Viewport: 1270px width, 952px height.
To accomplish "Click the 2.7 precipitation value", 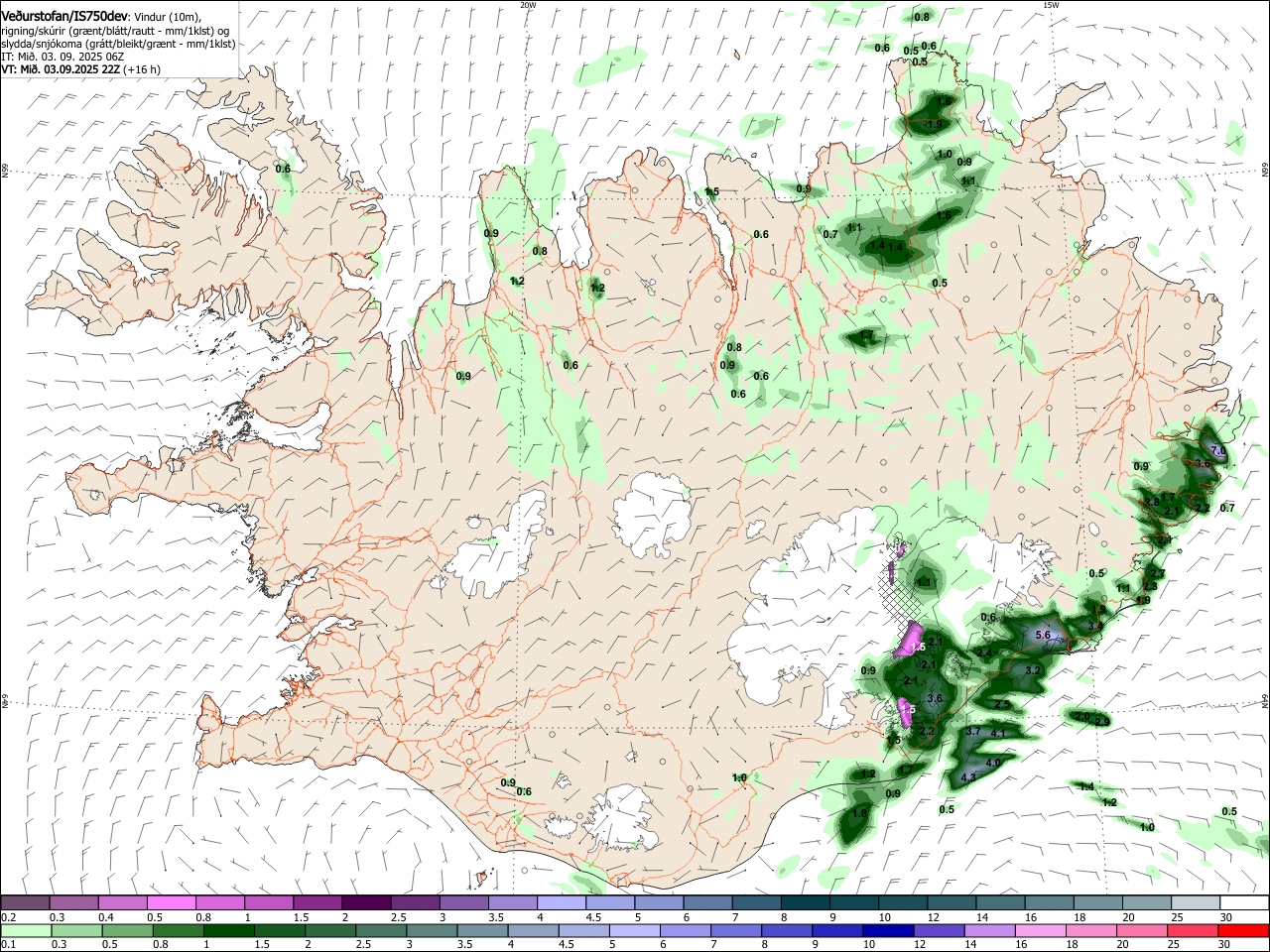I will 1157,574.
